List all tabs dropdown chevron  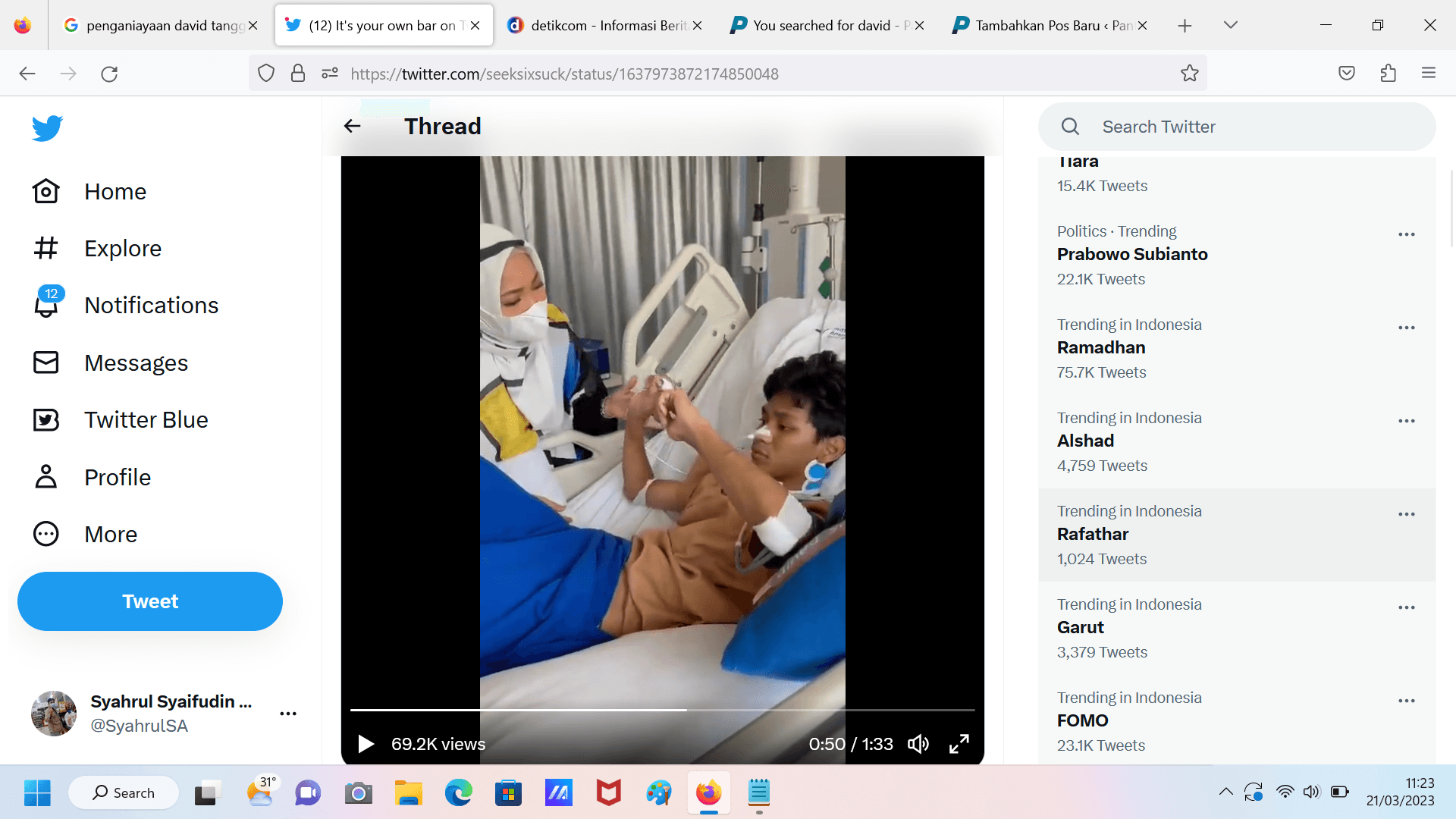coord(1231,26)
